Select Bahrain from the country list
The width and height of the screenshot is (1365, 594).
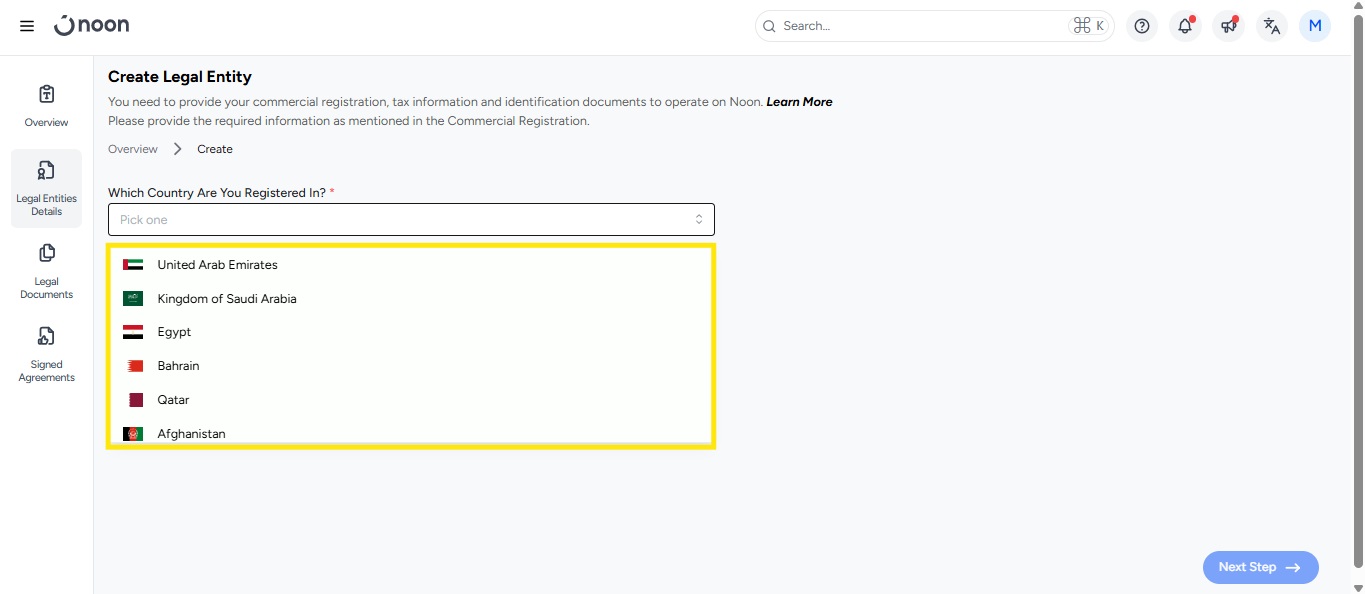point(410,366)
